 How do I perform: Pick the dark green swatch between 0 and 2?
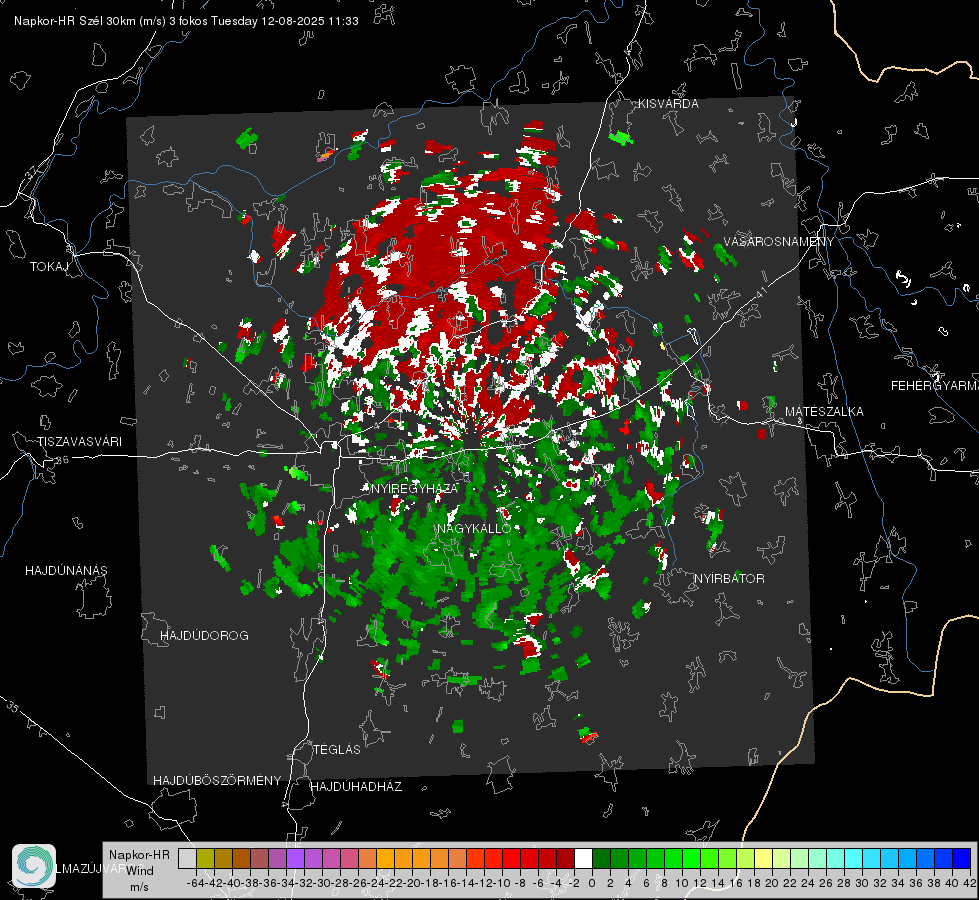(601, 859)
